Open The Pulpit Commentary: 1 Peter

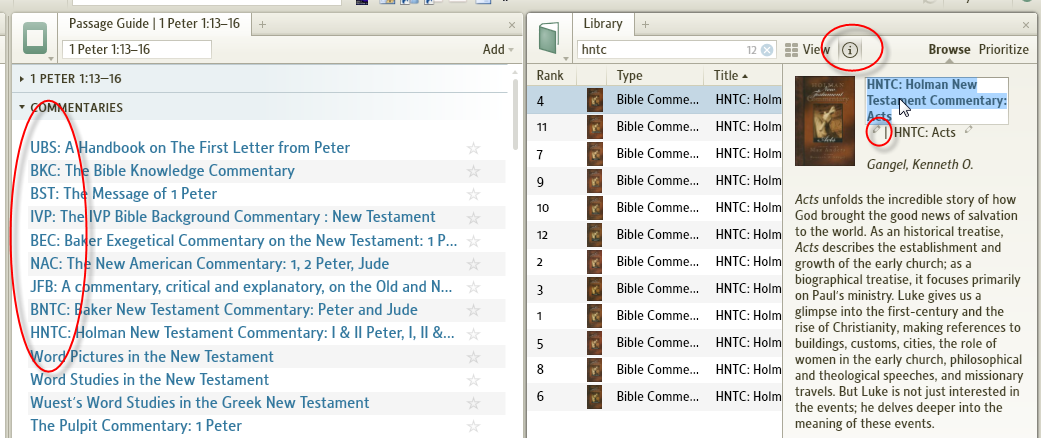tap(136, 426)
